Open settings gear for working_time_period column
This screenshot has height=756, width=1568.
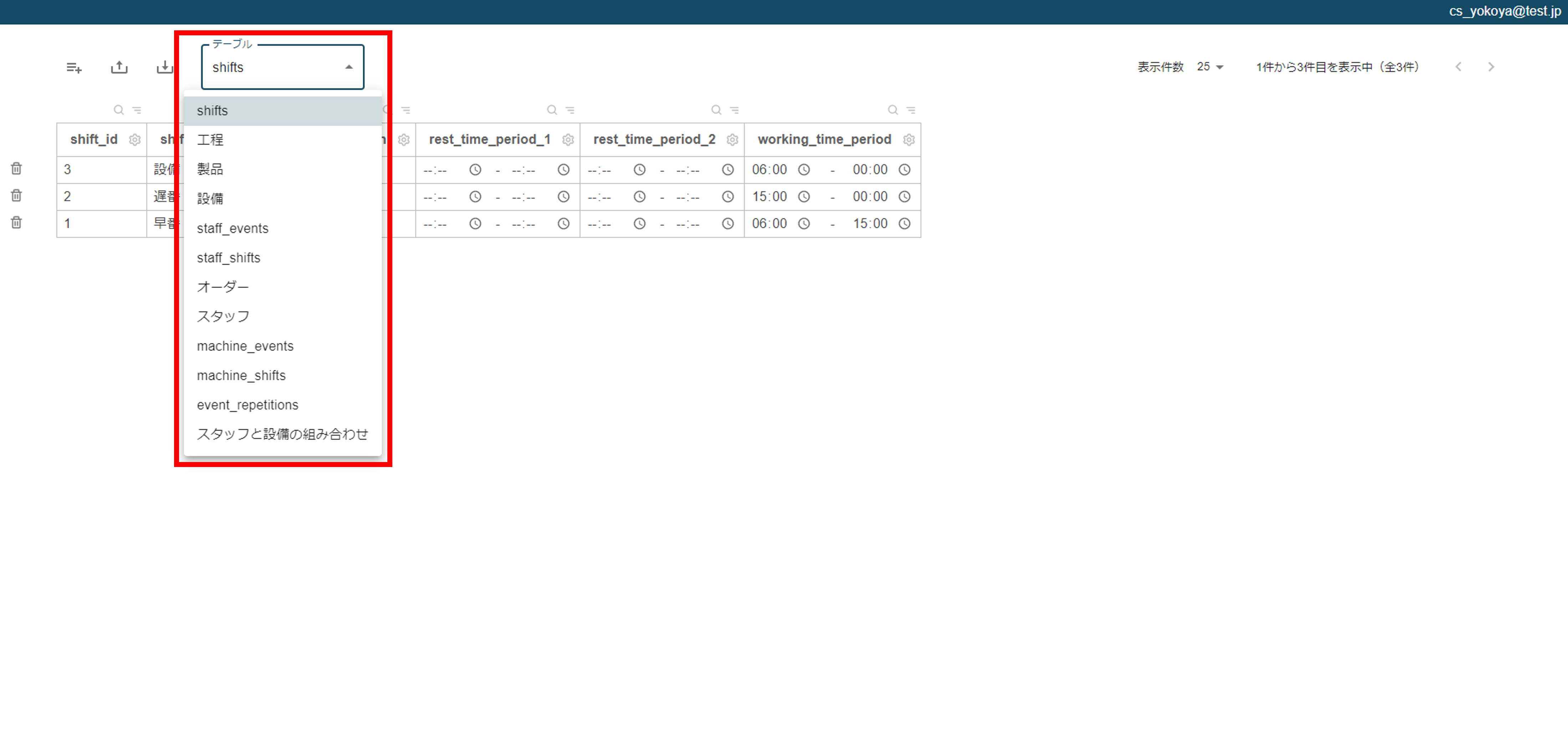tap(909, 140)
